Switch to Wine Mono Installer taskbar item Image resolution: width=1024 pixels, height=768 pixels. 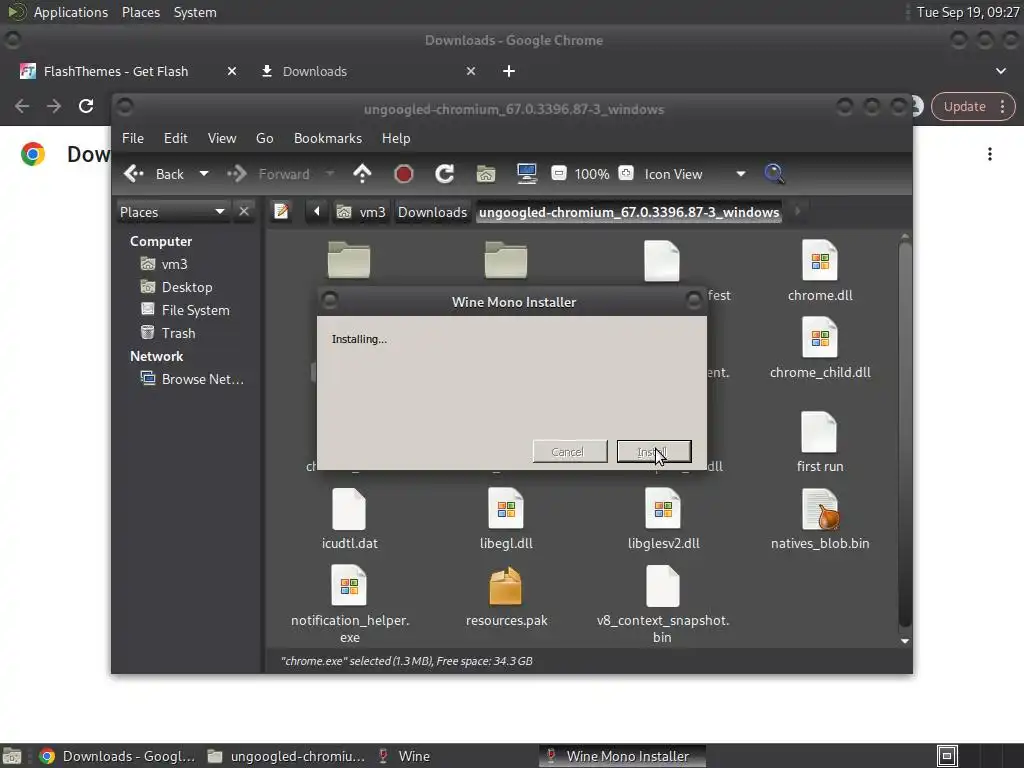pos(621,756)
